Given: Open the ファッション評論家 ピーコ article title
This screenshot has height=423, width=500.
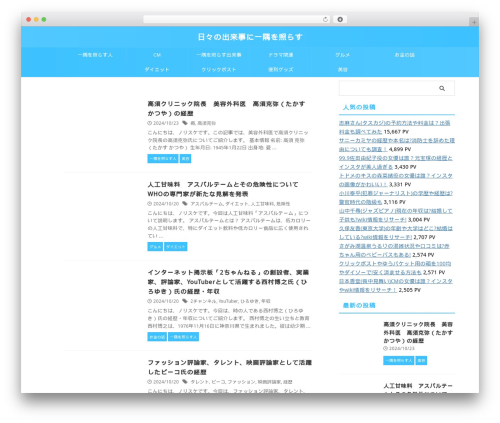Looking at the screenshot, I should pos(230,367).
